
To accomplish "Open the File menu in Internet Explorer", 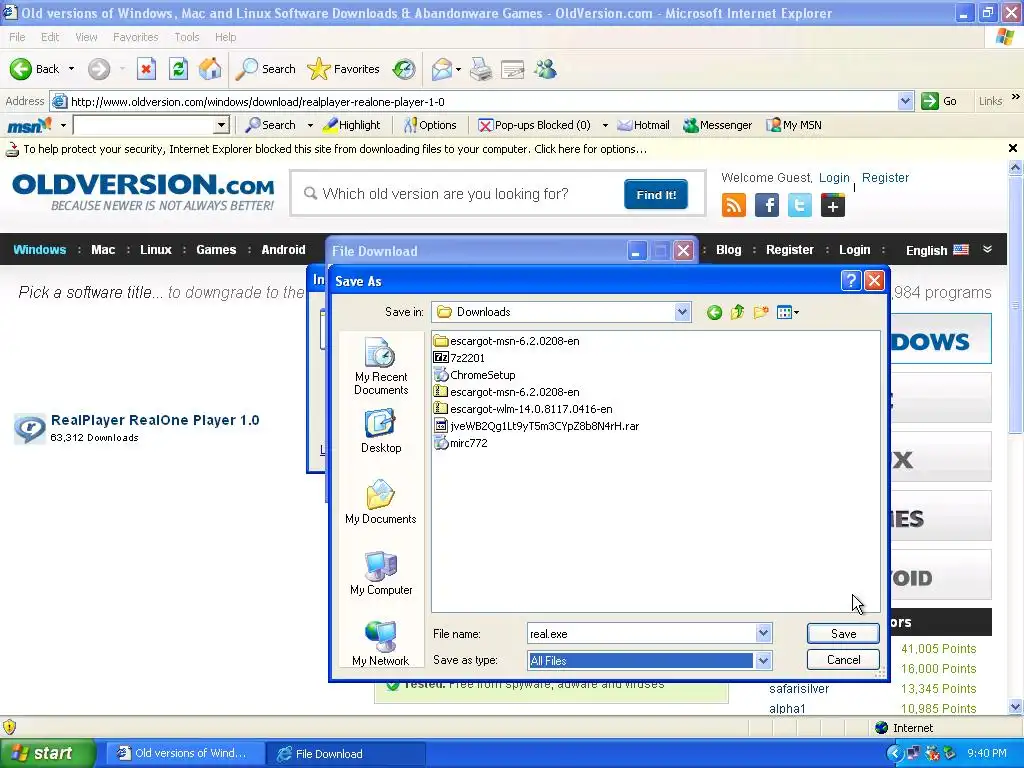I will coord(17,37).
